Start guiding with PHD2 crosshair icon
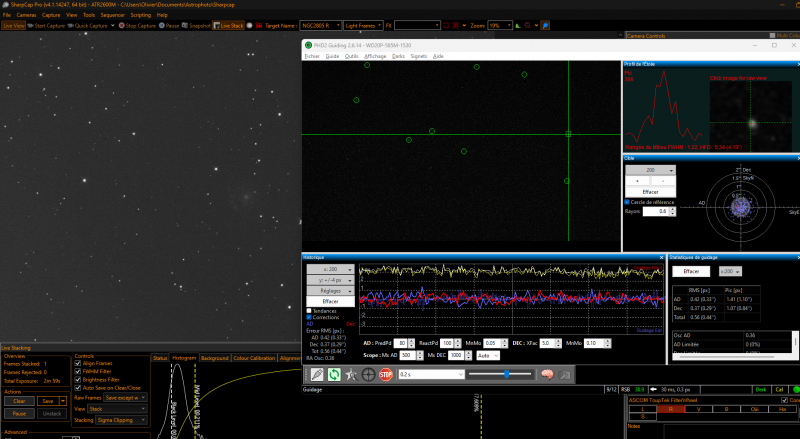The height and width of the screenshot is (439, 800). (x=368, y=375)
